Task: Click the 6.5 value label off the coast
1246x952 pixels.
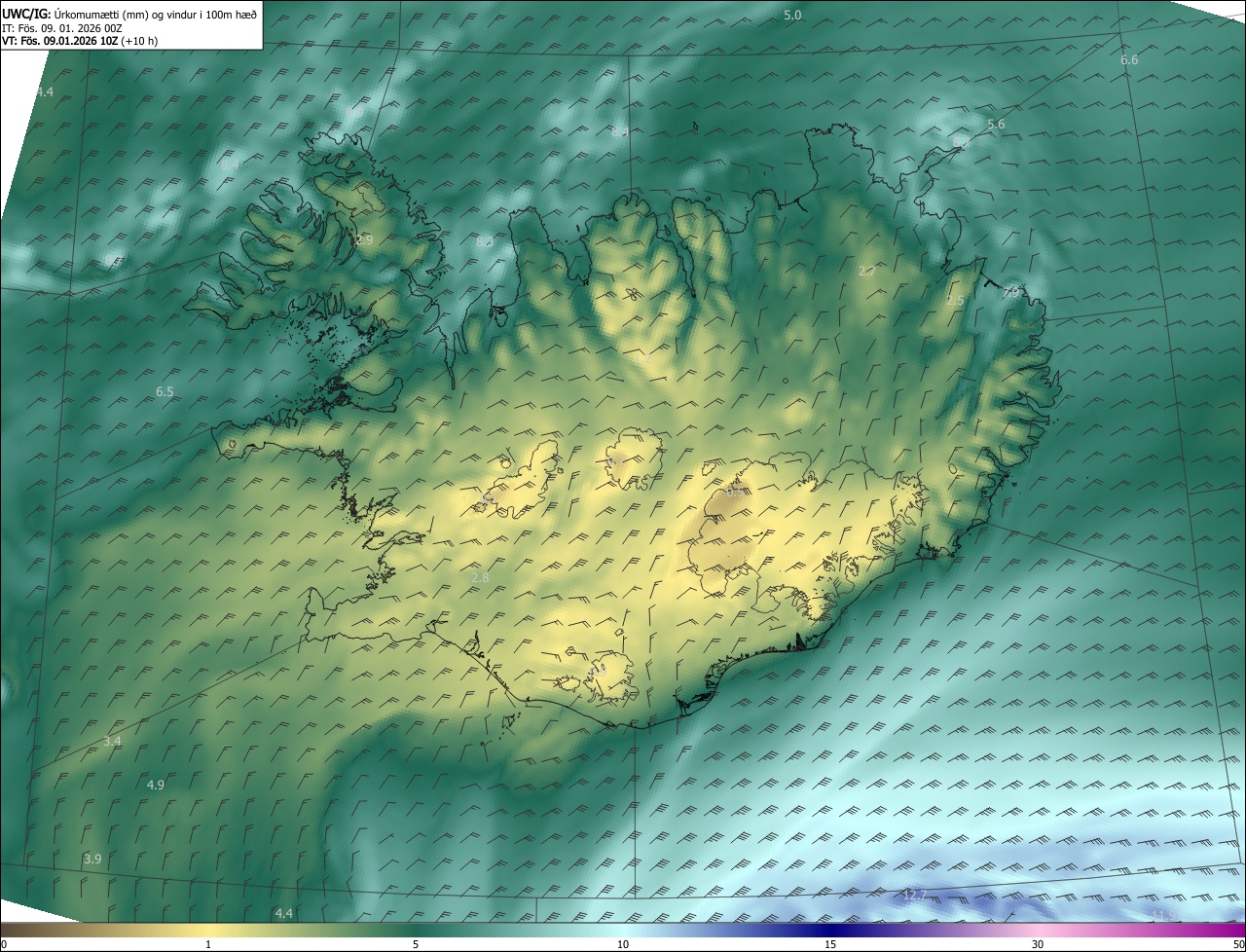Action: click(165, 392)
